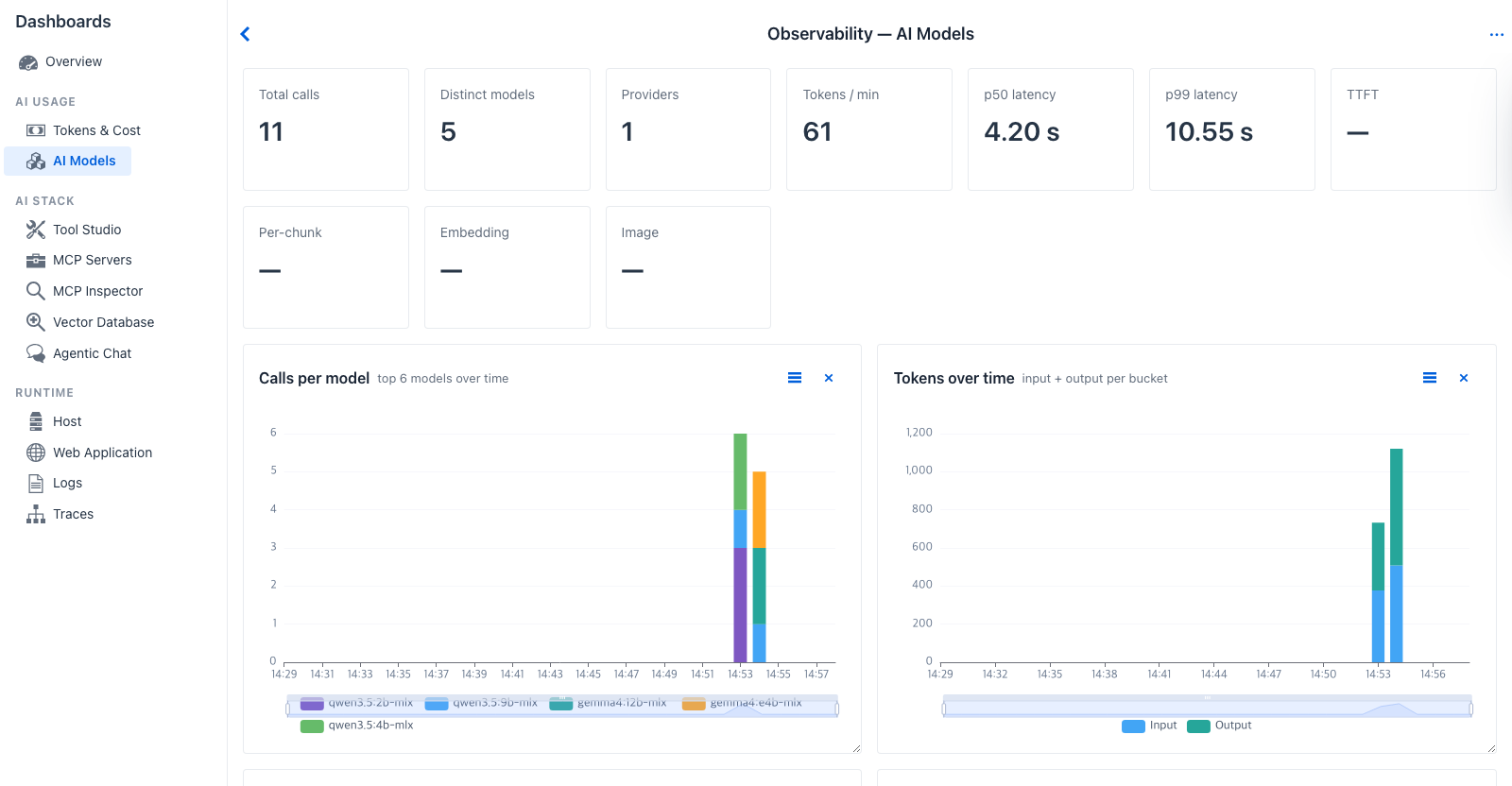Click the Tool Studio wrench icon
This screenshot has width=1512, height=786.
36,230
